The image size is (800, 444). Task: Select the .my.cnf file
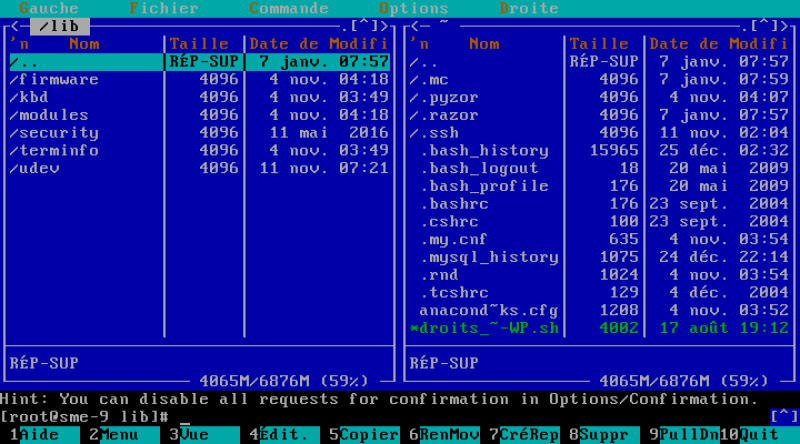pyautogui.click(x=599, y=239)
